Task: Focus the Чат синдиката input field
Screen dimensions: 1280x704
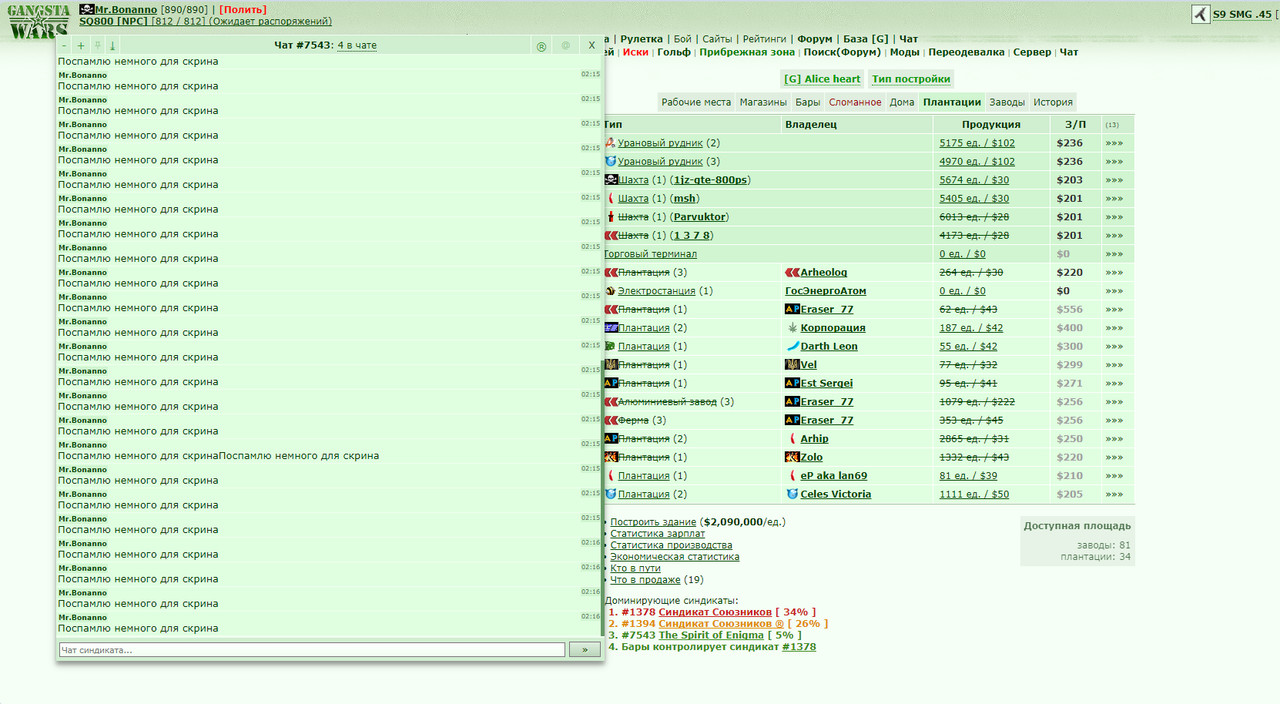Action: [x=312, y=650]
